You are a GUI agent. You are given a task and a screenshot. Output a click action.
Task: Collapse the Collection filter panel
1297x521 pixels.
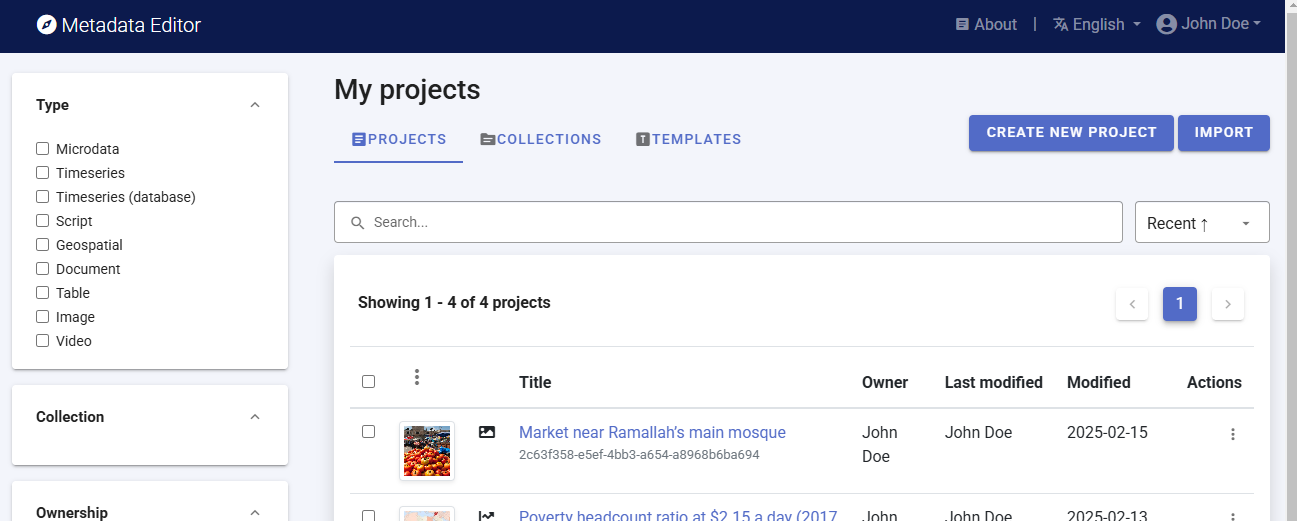pos(255,417)
